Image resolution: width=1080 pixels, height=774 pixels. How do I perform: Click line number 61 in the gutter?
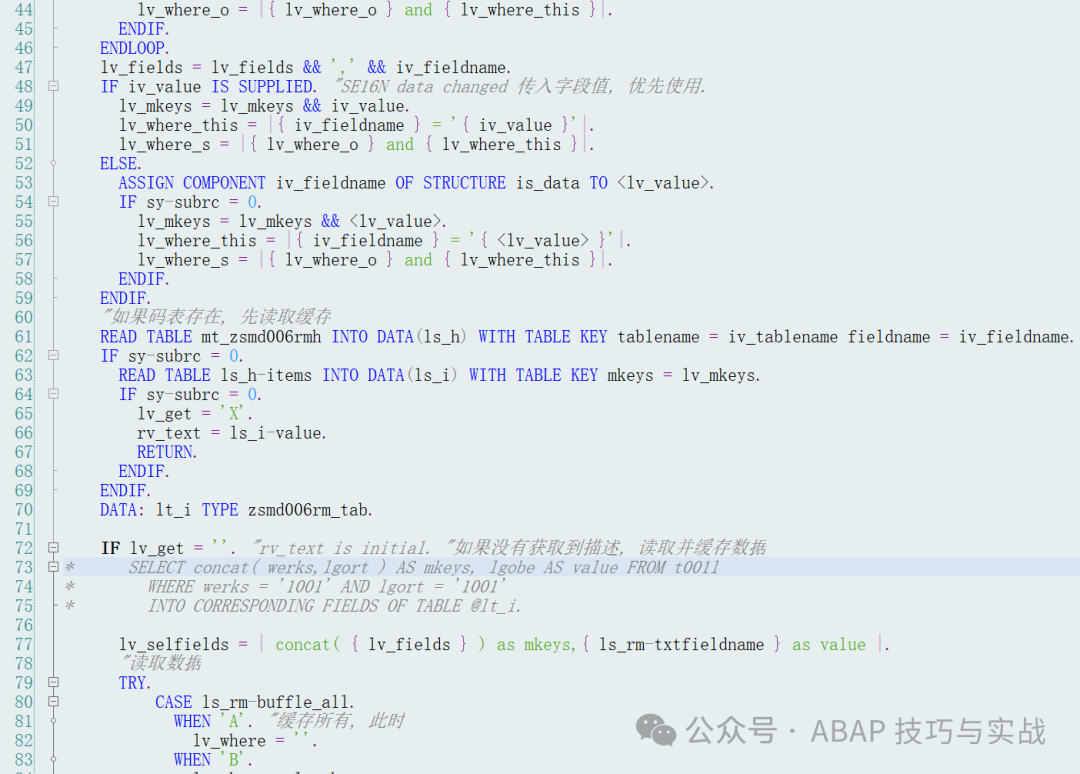(23, 337)
